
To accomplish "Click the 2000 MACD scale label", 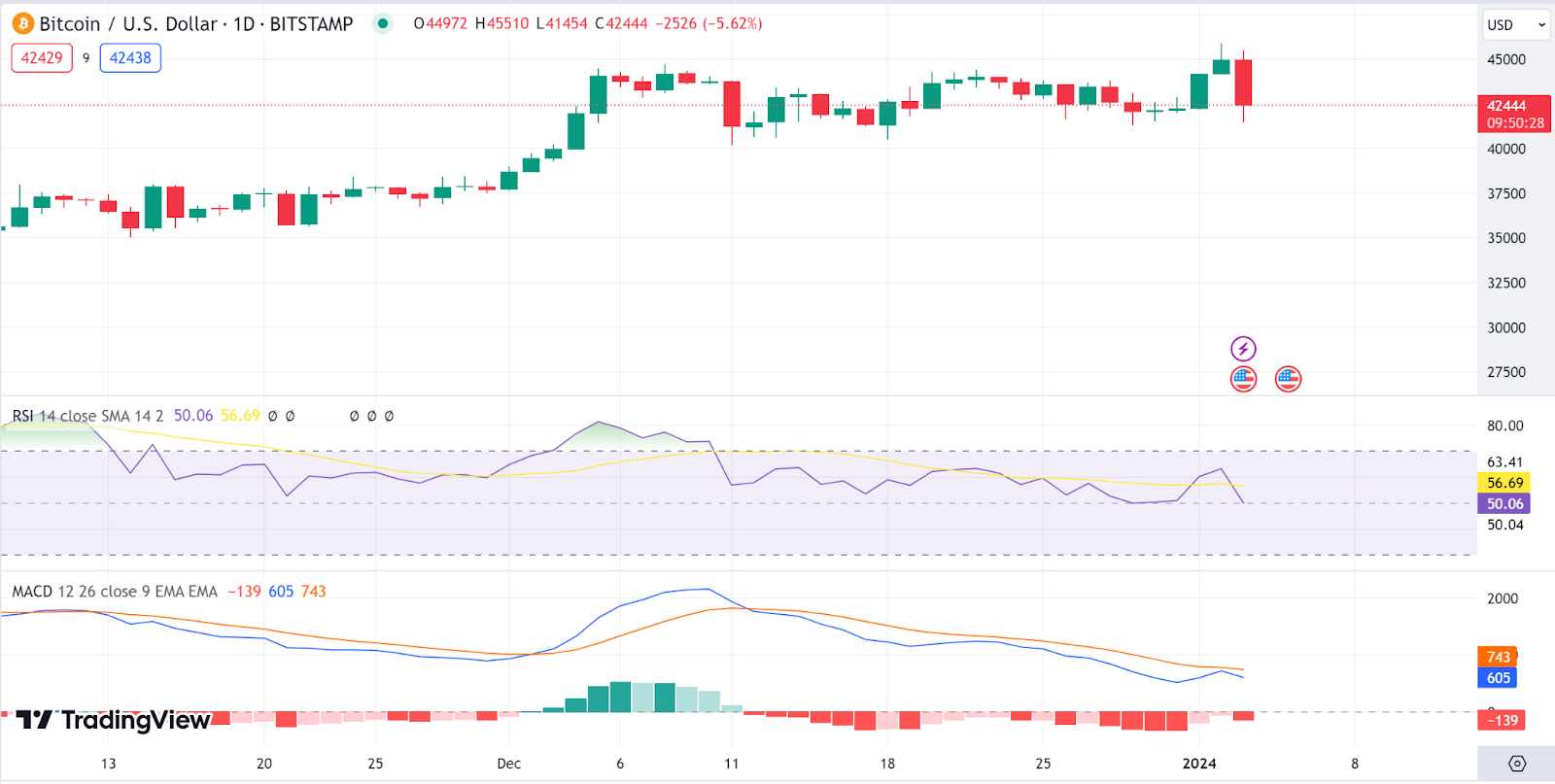I will [x=1503, y=598].
